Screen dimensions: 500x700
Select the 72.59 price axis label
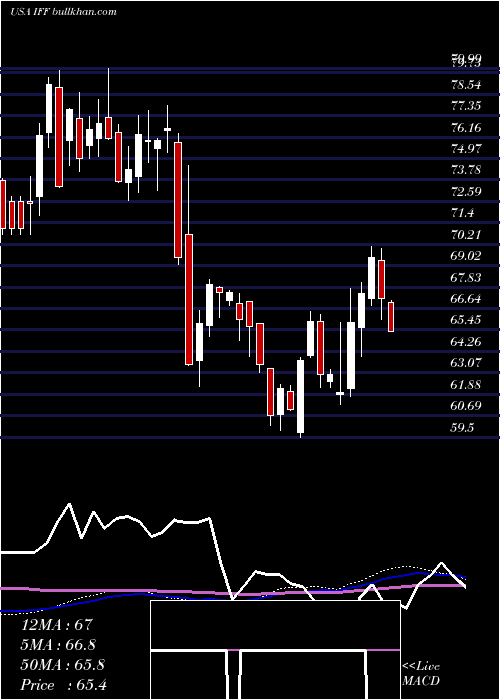pos(467,192)
